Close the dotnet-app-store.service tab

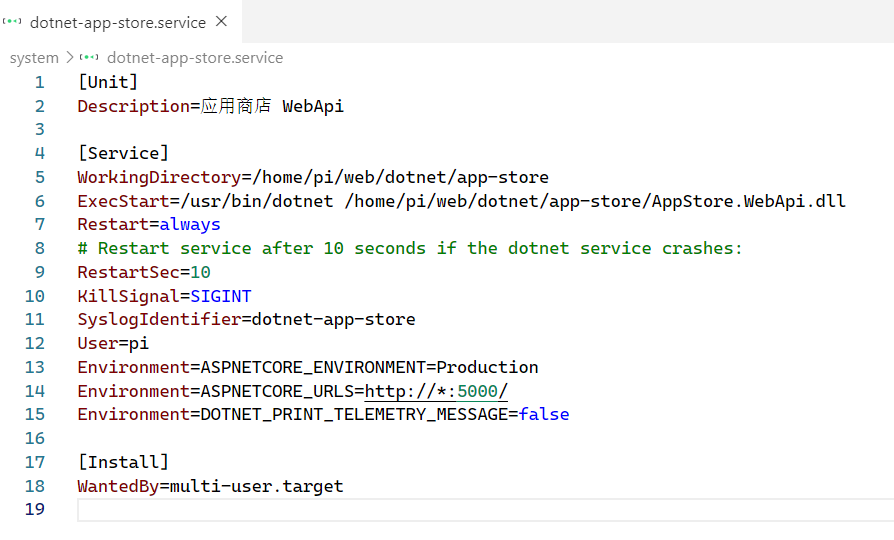click(x=221, y=21)
